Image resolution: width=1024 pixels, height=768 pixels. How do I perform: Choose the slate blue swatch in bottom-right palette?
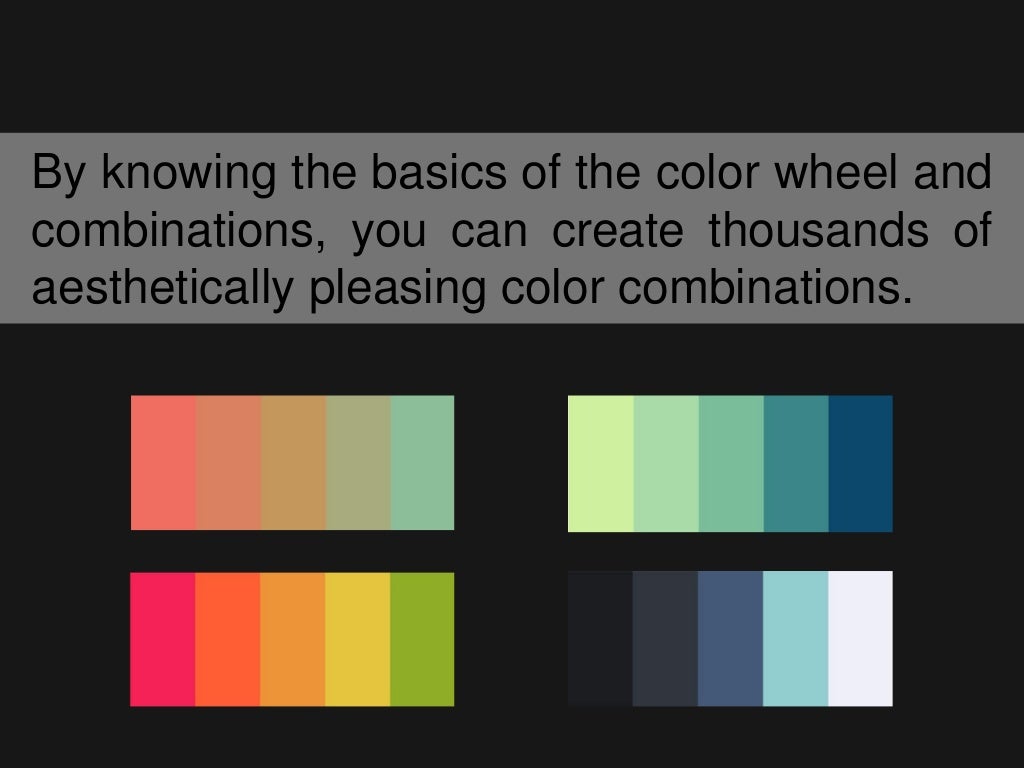[x=731, y=639]
